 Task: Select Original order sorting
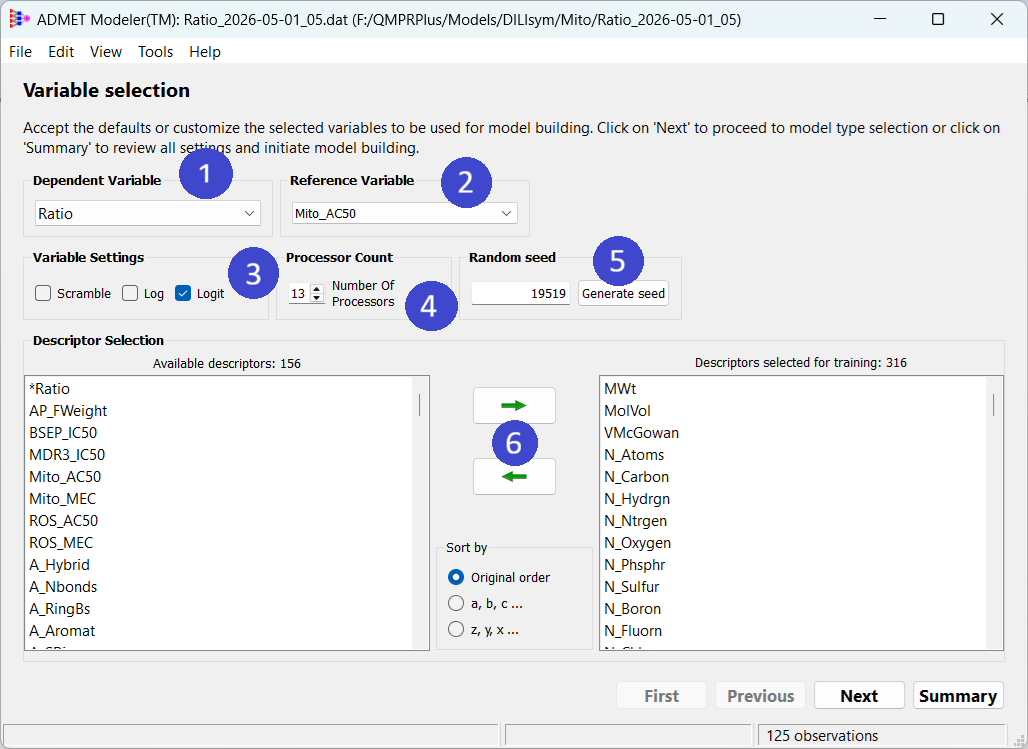[x=456, y=577]
